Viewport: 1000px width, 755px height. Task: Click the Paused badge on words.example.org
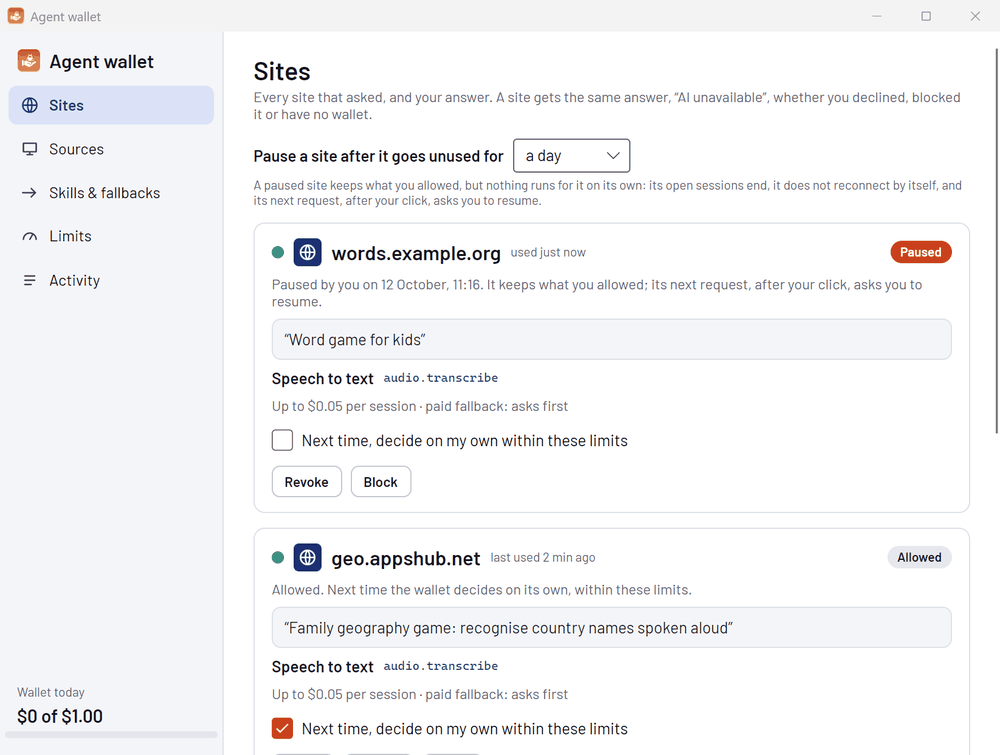click(x=921, y=252)
